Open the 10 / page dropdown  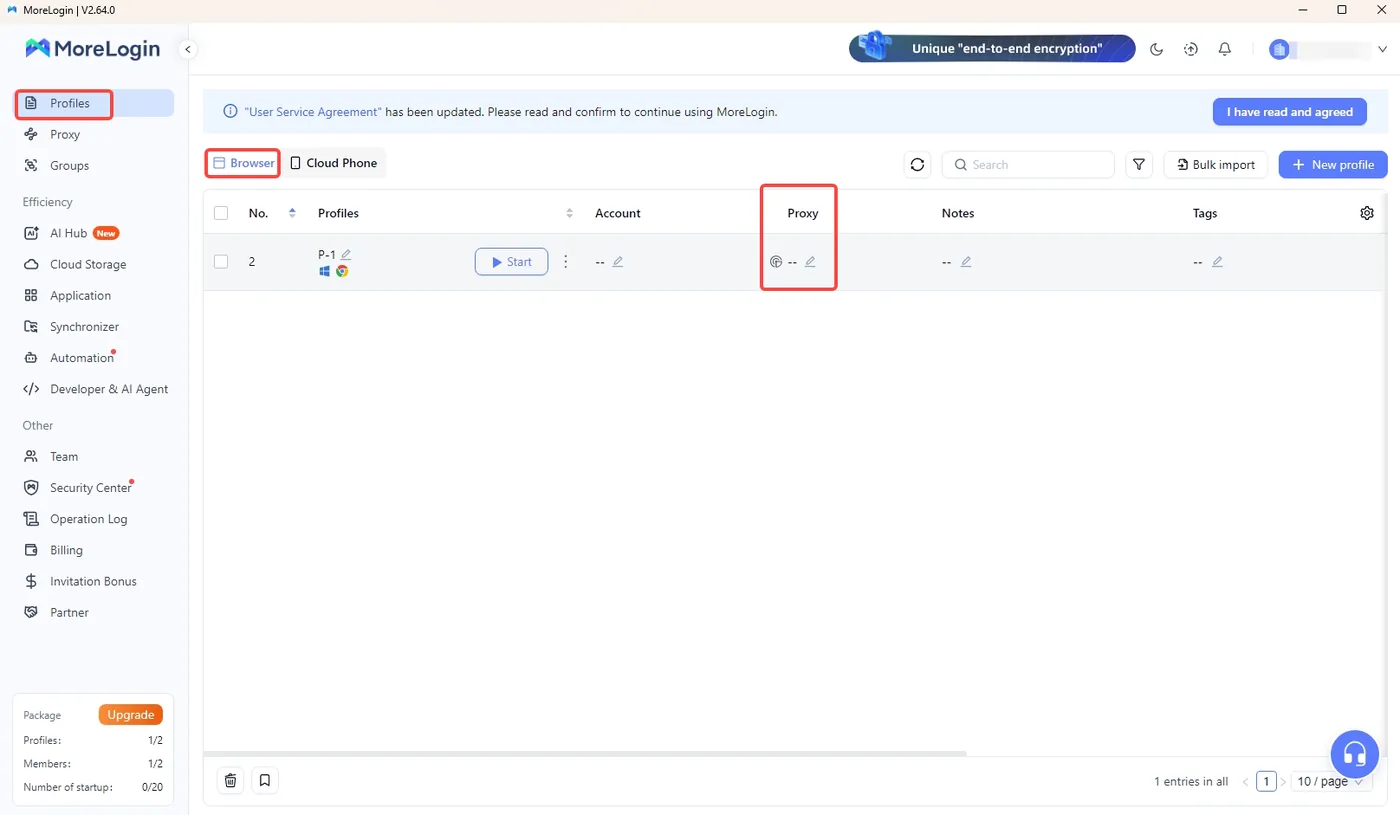1330,782
